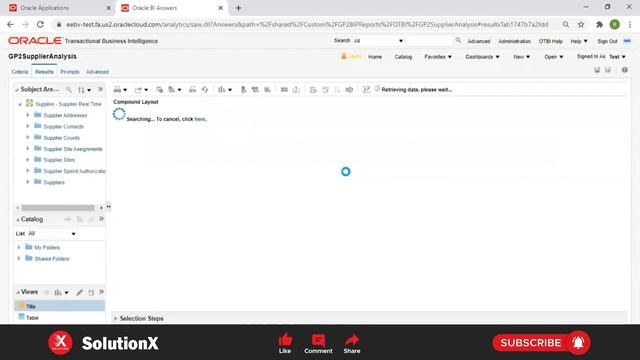
Task: Collapse the Supplier - Supplier Real Time subject area
Action: (20, 104)
